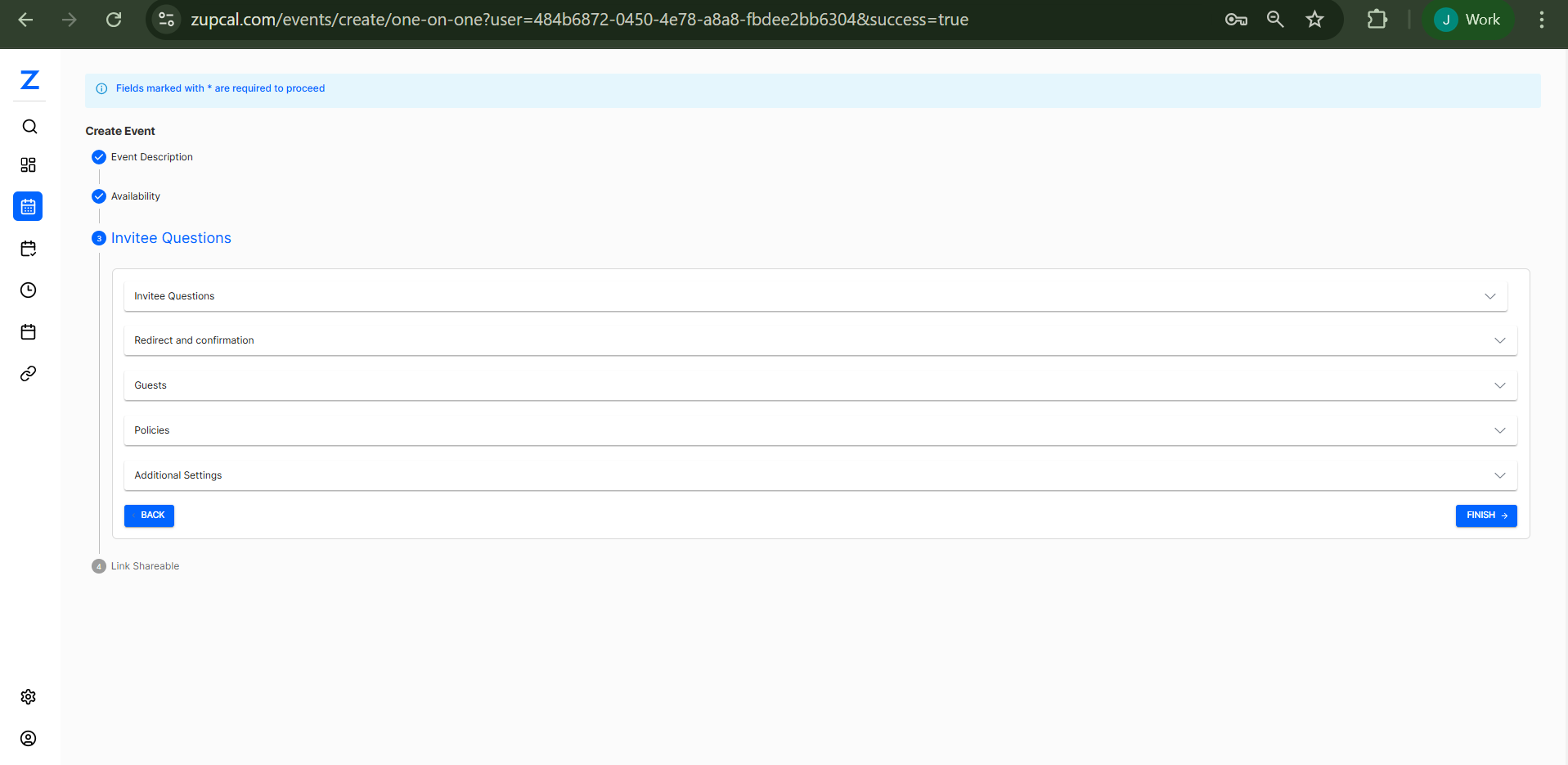Expand the Guests section
This screenshot has height=765, width=1568.
pos(820,385)
